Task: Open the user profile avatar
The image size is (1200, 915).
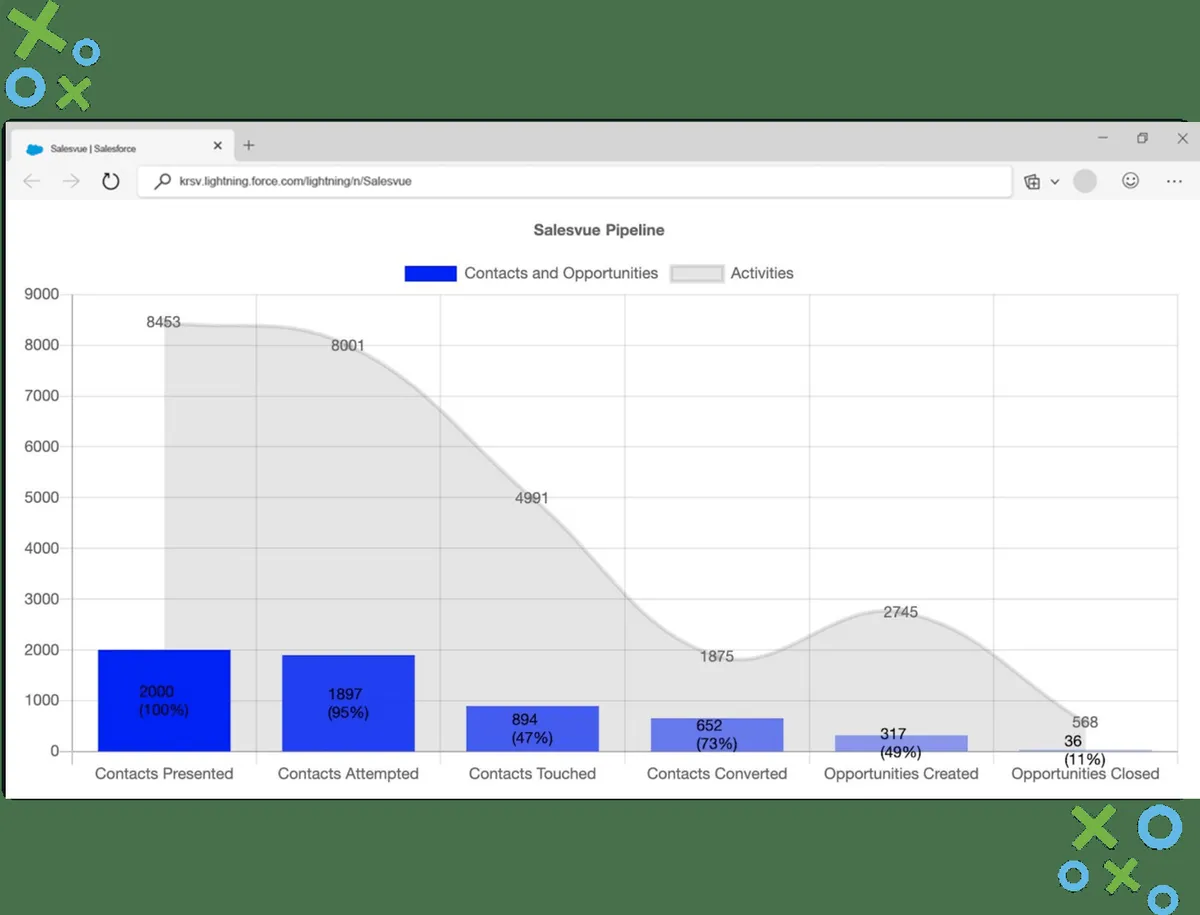Action: 1085,181
